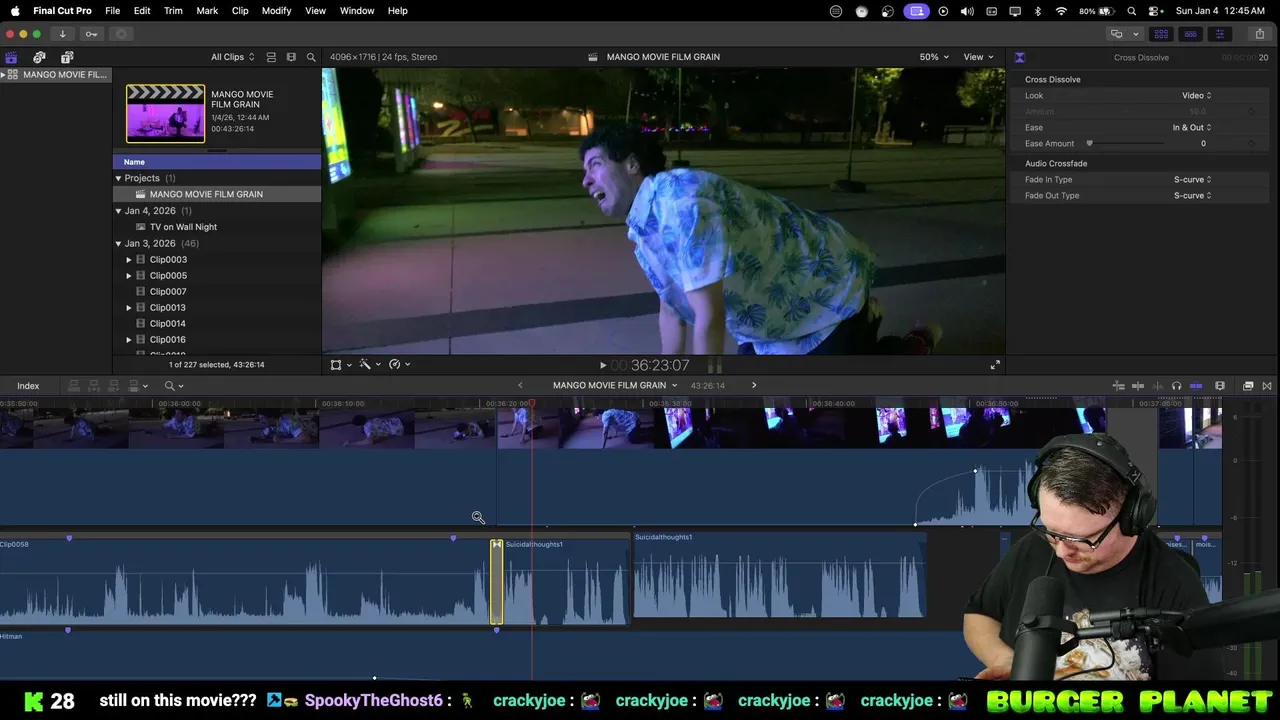Change the Look Video dropdown
Screen dimensions: 1280x720
coord(1197,96)
